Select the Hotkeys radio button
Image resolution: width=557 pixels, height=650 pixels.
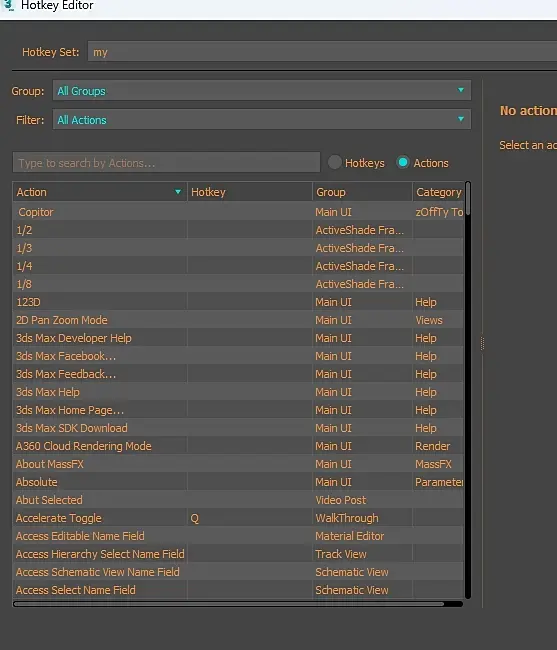pyautogui.click(x=334, y=162)
